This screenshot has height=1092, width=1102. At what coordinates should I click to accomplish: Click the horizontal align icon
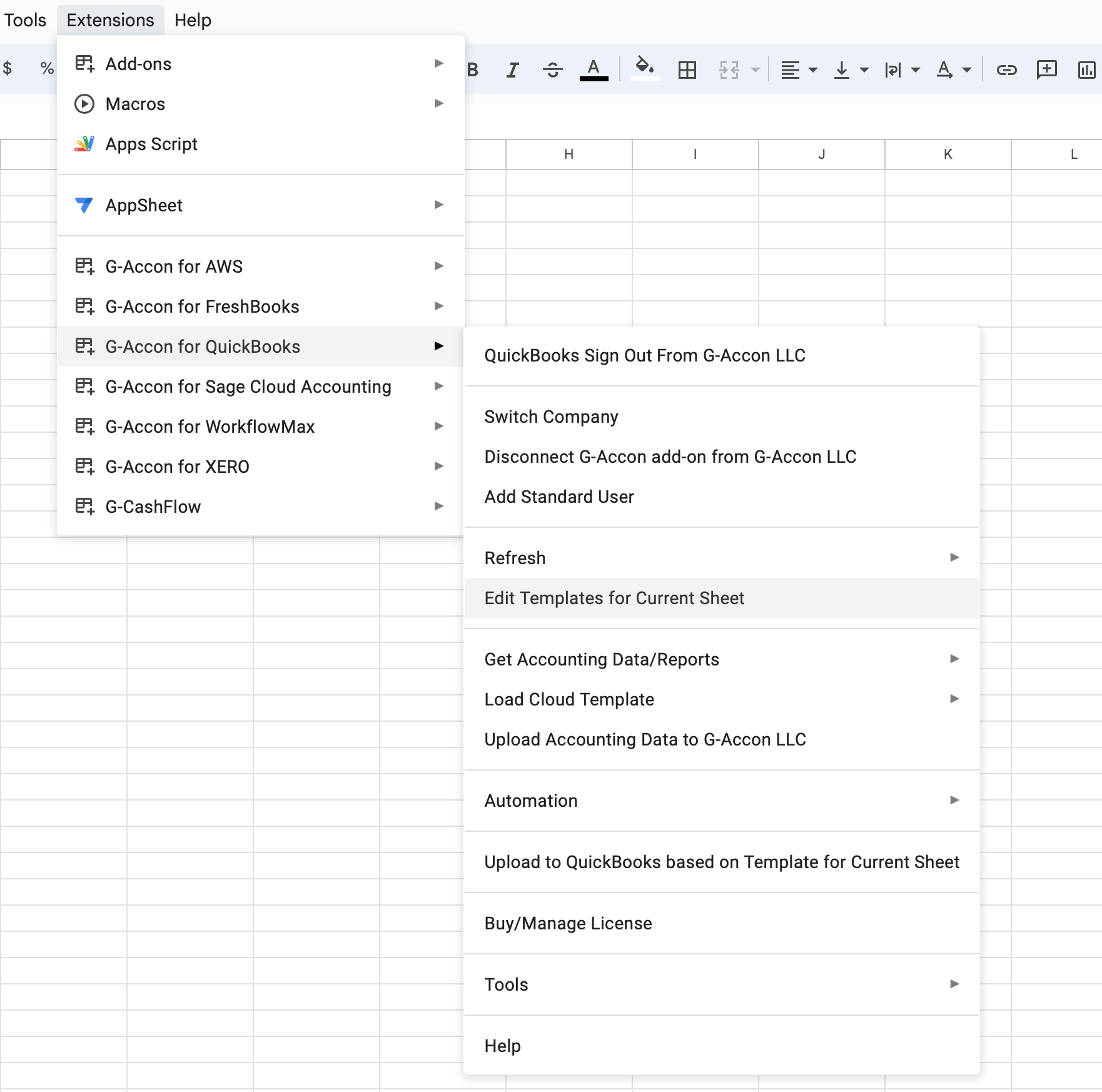coord(791,69)
